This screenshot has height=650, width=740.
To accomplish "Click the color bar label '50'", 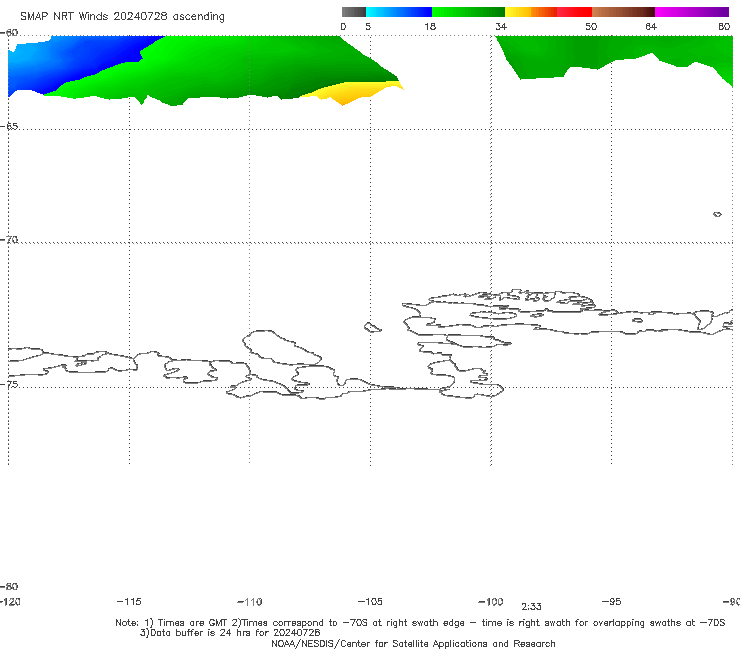I will (x=591, y=26).
